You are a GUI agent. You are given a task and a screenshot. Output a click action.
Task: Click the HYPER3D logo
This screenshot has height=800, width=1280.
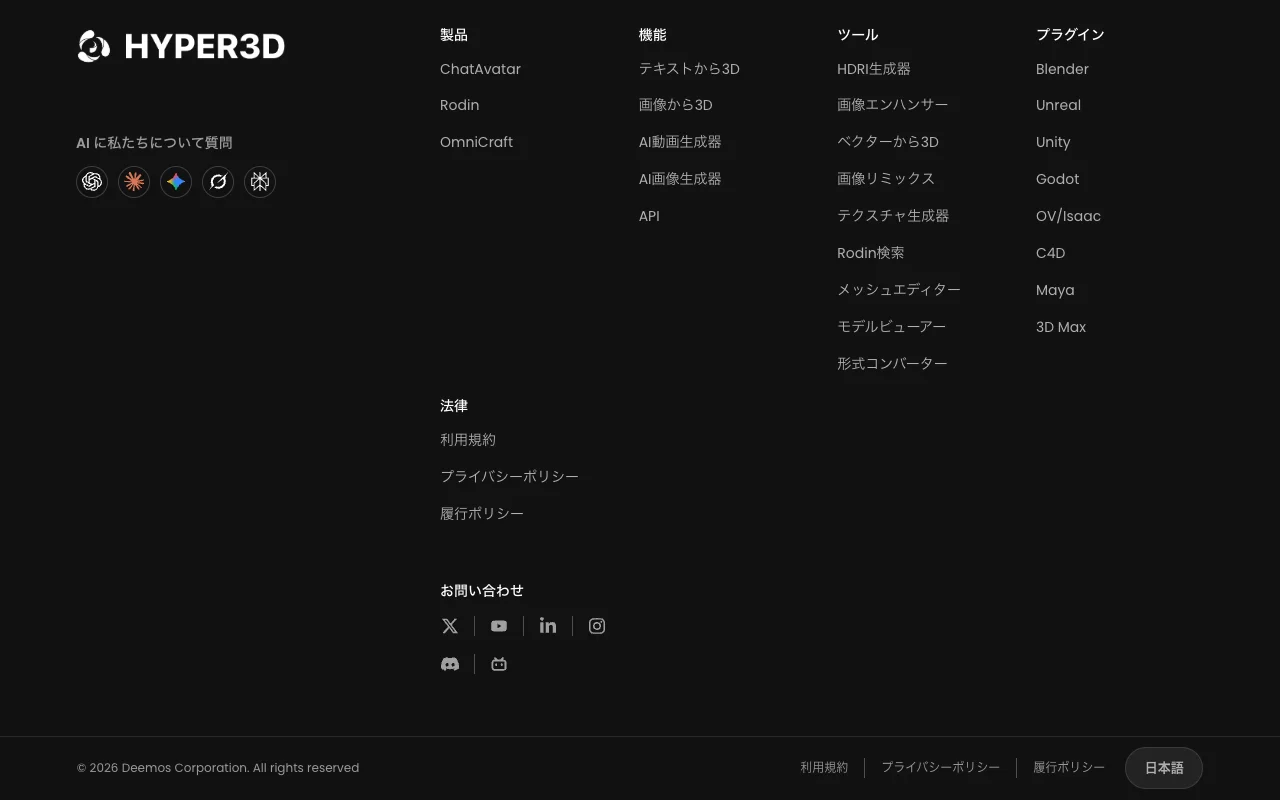(x=181, y=46)
